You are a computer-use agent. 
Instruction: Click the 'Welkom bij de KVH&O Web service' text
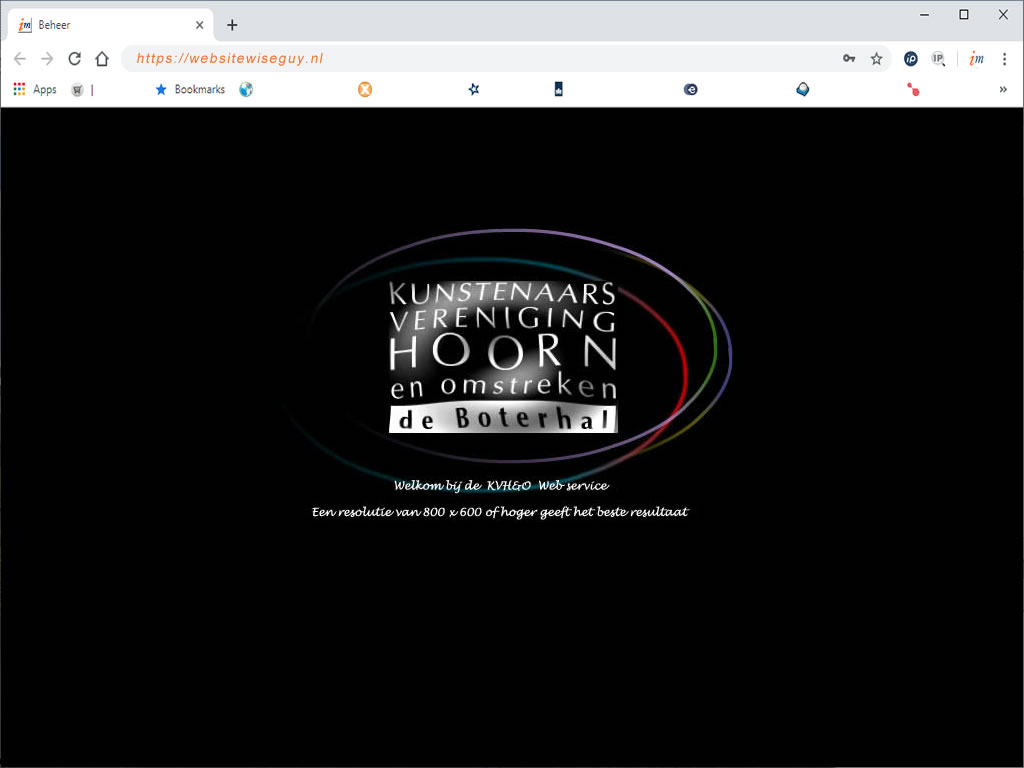[x=501, y=485]
